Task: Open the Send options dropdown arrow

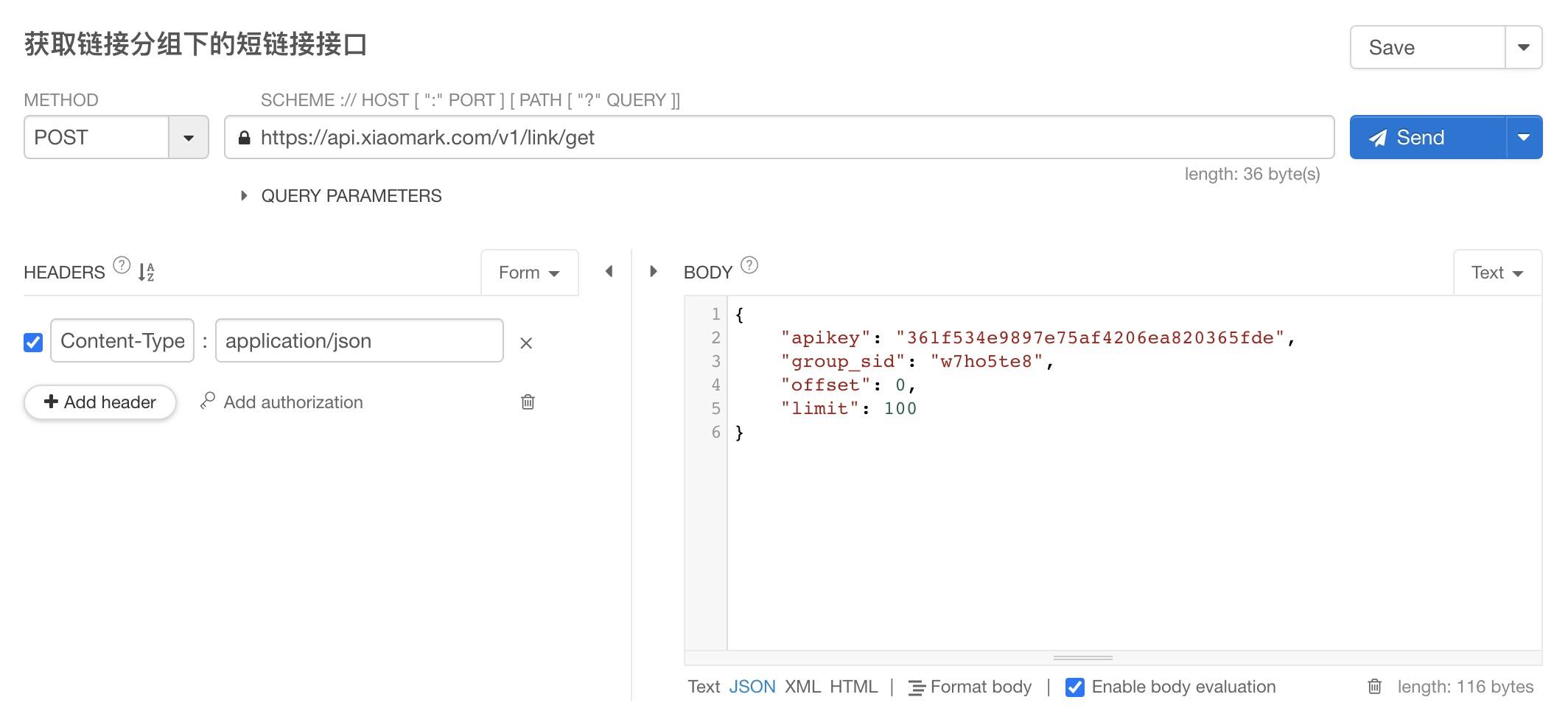Action: point(1524,137)
